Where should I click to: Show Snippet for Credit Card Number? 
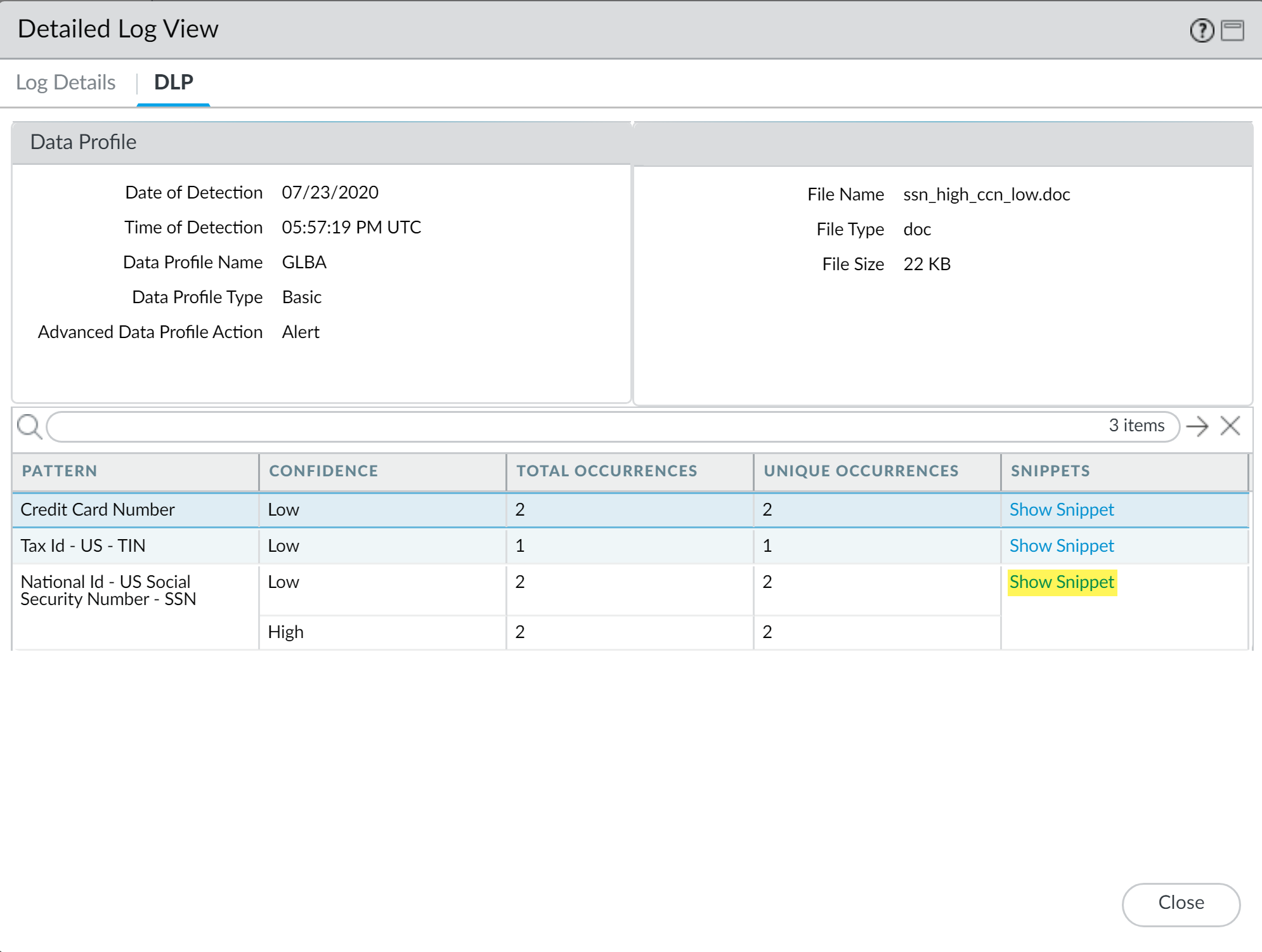(x=1061, y=509)
